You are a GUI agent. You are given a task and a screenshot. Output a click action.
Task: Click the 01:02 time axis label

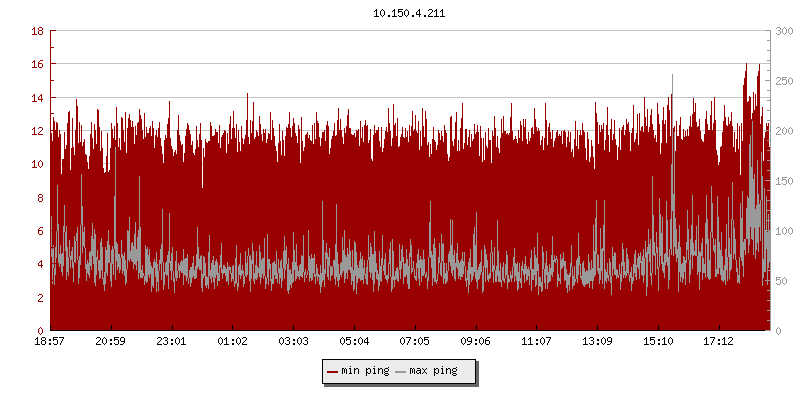click(x=233, y=342)
